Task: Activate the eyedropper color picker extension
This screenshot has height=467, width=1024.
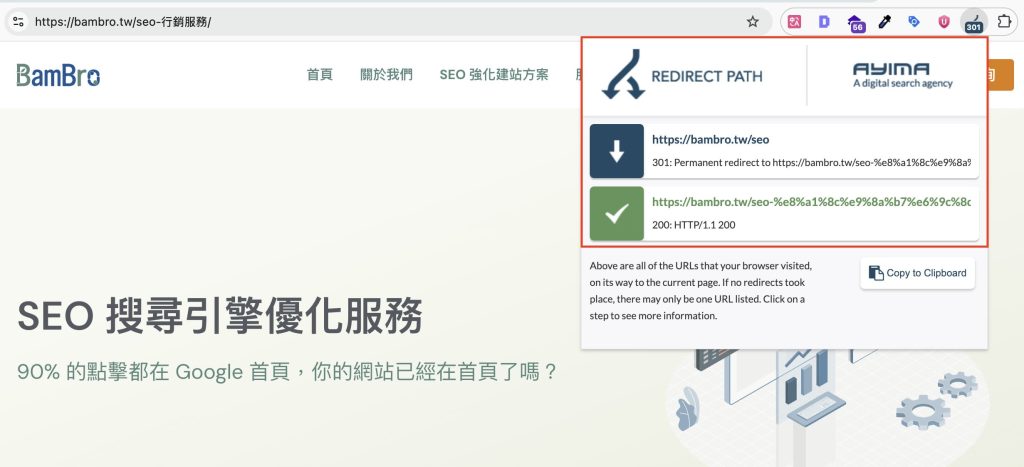Action: click(x=884, y=22)
